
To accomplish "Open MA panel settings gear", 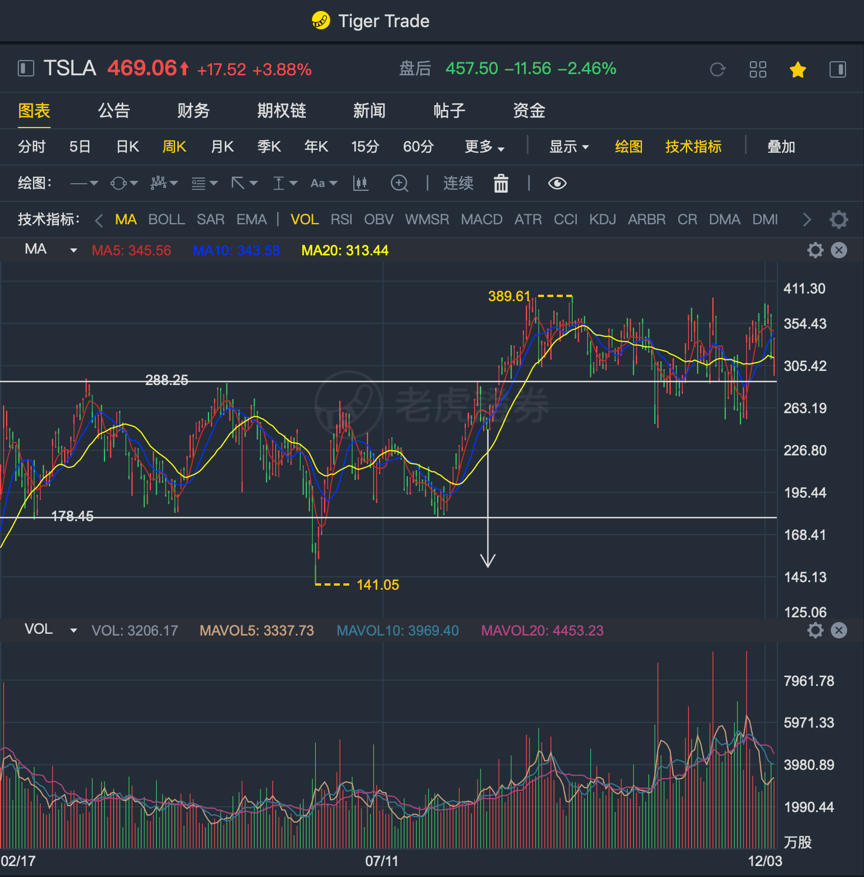I will click(x=815, y=250).
